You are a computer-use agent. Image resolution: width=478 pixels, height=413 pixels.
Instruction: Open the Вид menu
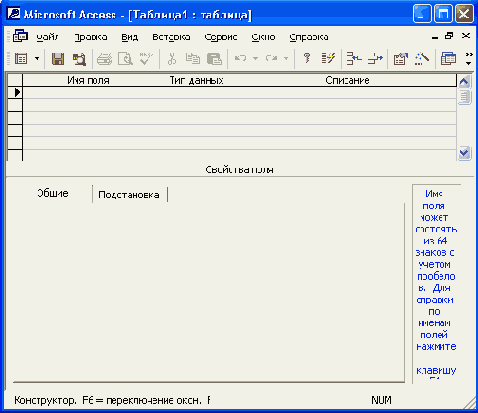point(130,37)
